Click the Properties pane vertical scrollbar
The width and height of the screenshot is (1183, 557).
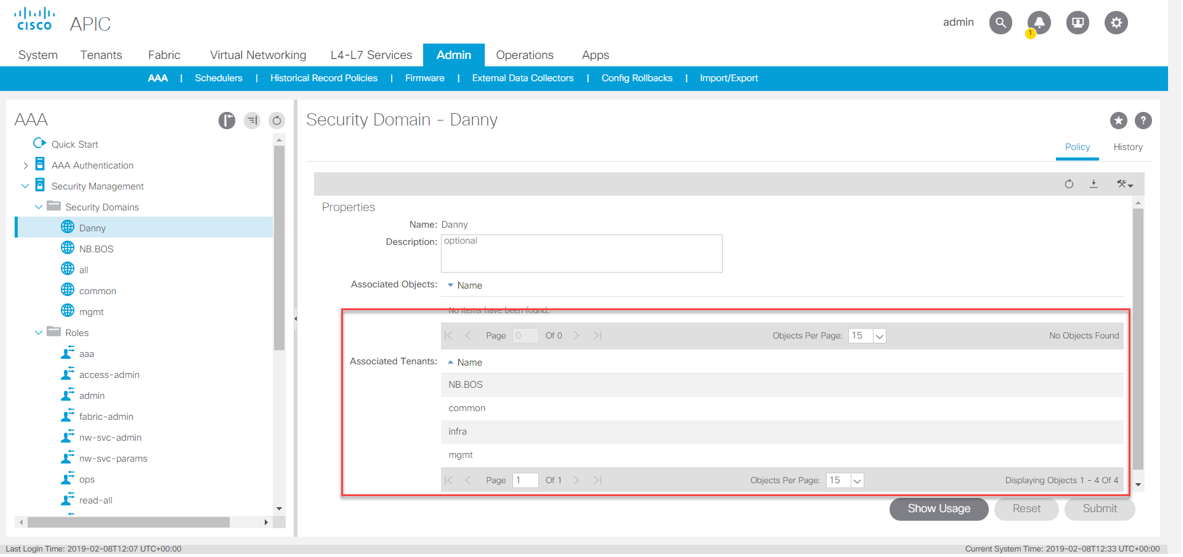pyautogui.click(x=1138, y=340)
